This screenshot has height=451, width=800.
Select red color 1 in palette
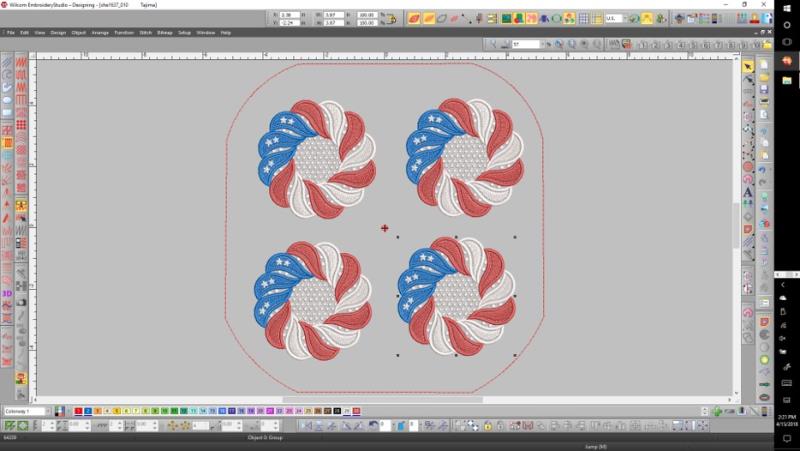point(78,411)
